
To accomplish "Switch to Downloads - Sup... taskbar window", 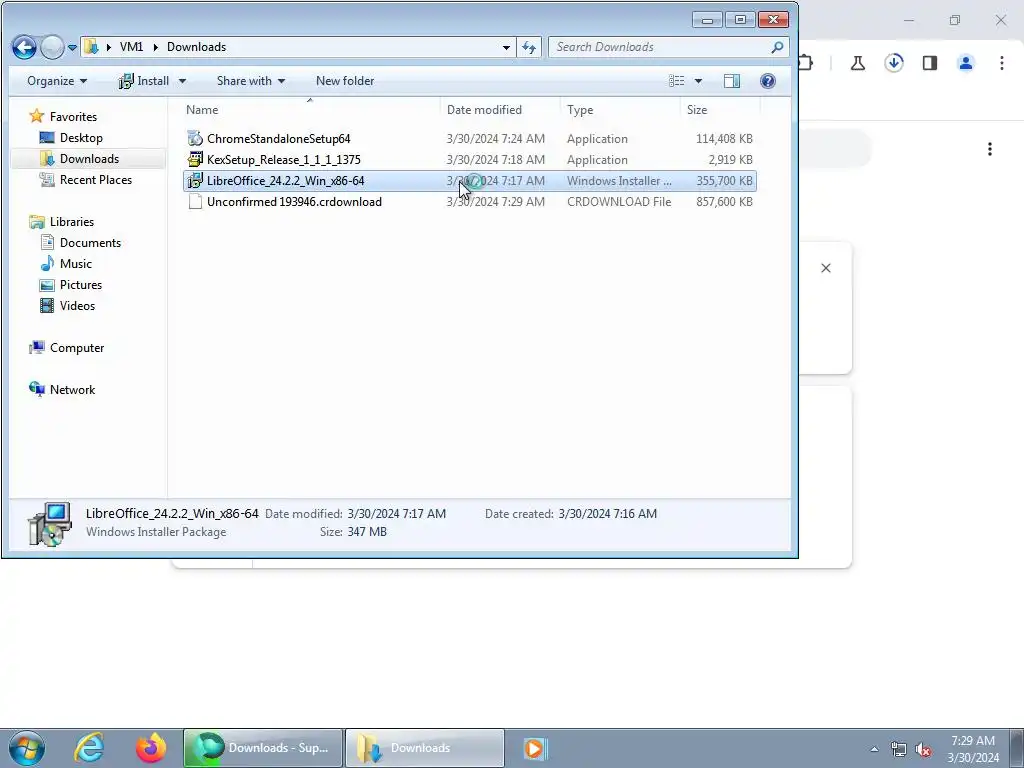I will 263,748.
